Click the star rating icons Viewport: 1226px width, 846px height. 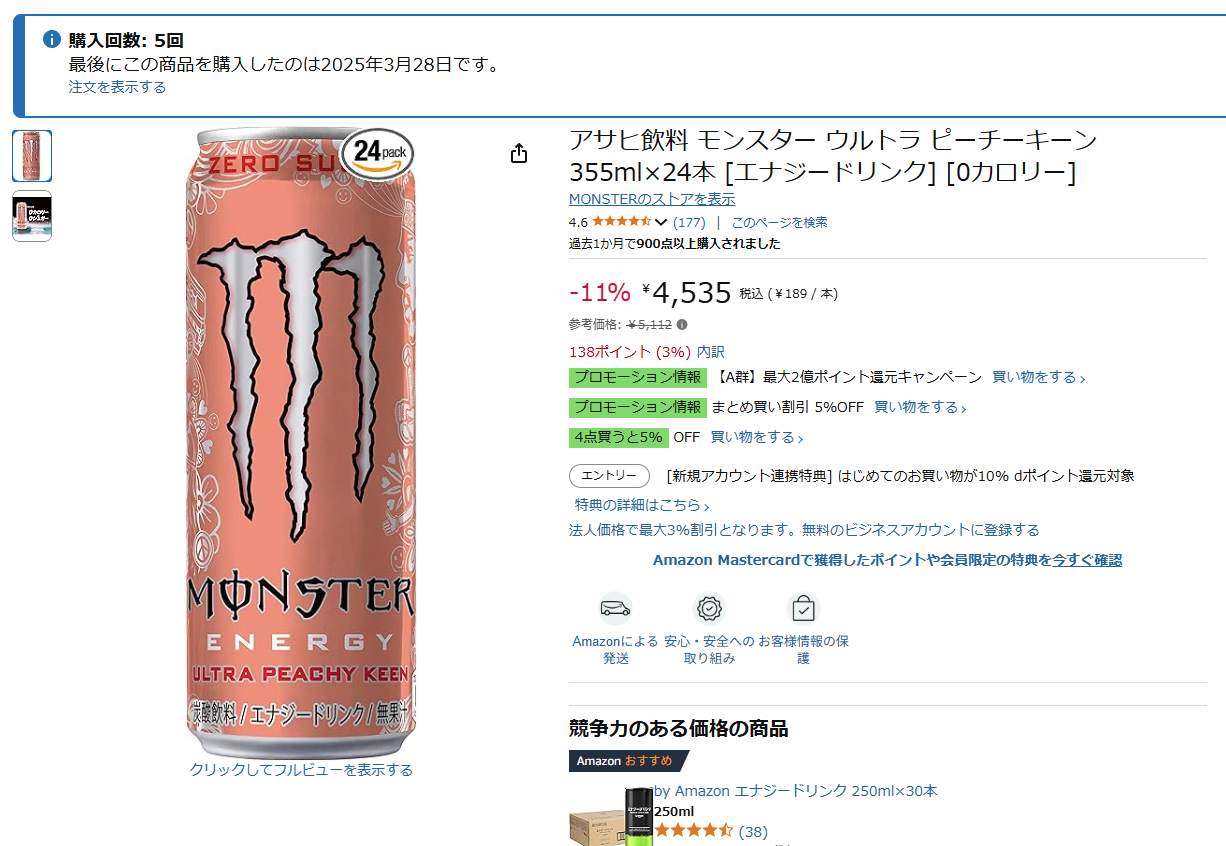[621, 222]
